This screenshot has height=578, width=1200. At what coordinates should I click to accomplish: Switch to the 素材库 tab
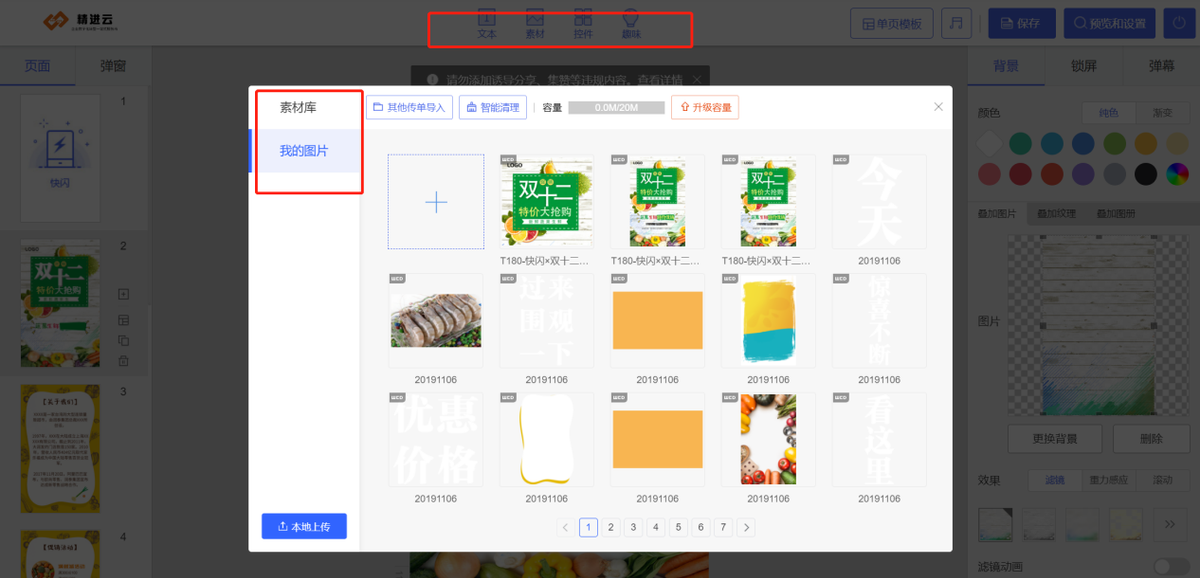(x=298, y=107)
